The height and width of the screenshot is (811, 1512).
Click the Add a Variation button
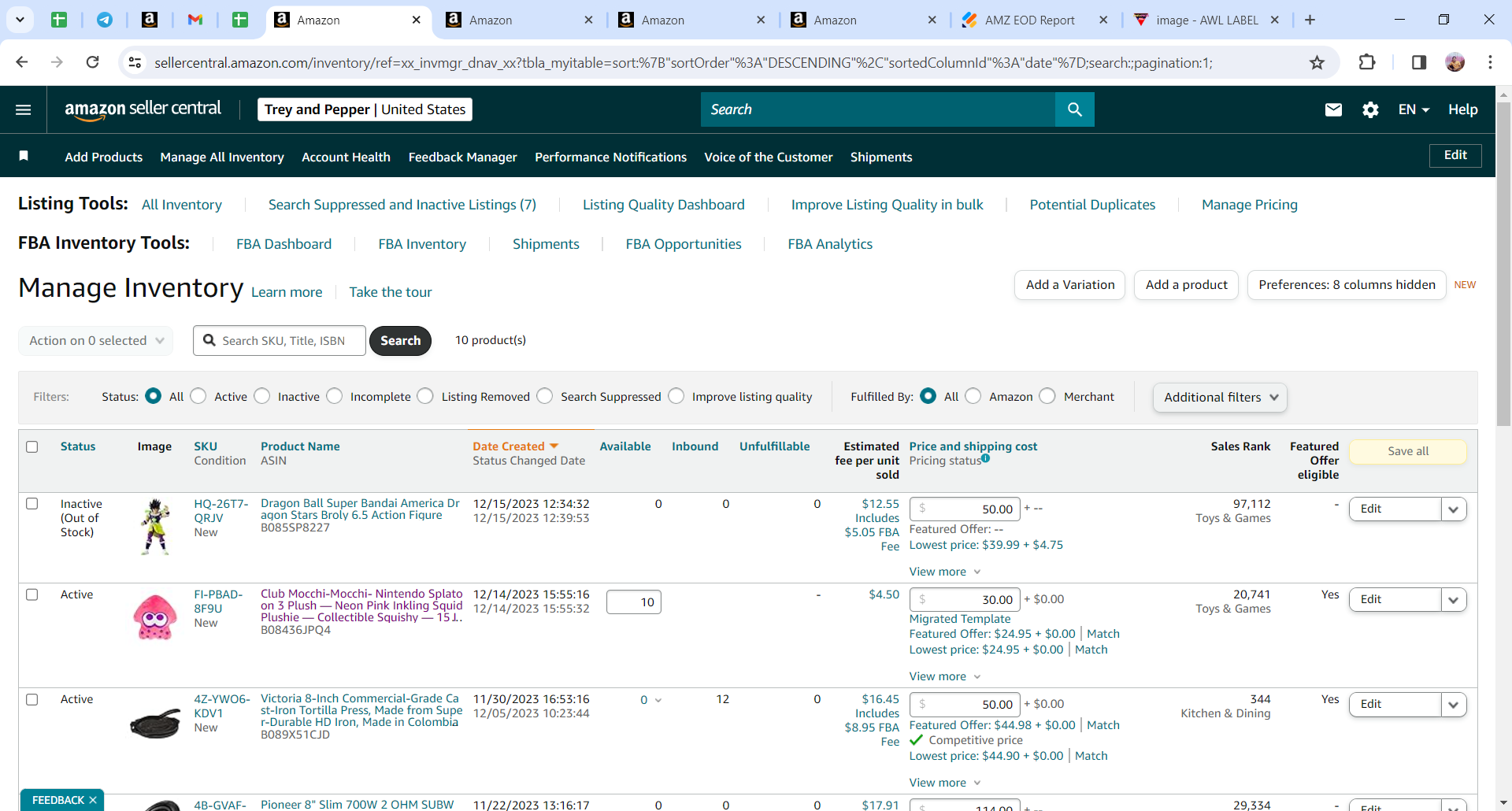(x=1070, y=285)
